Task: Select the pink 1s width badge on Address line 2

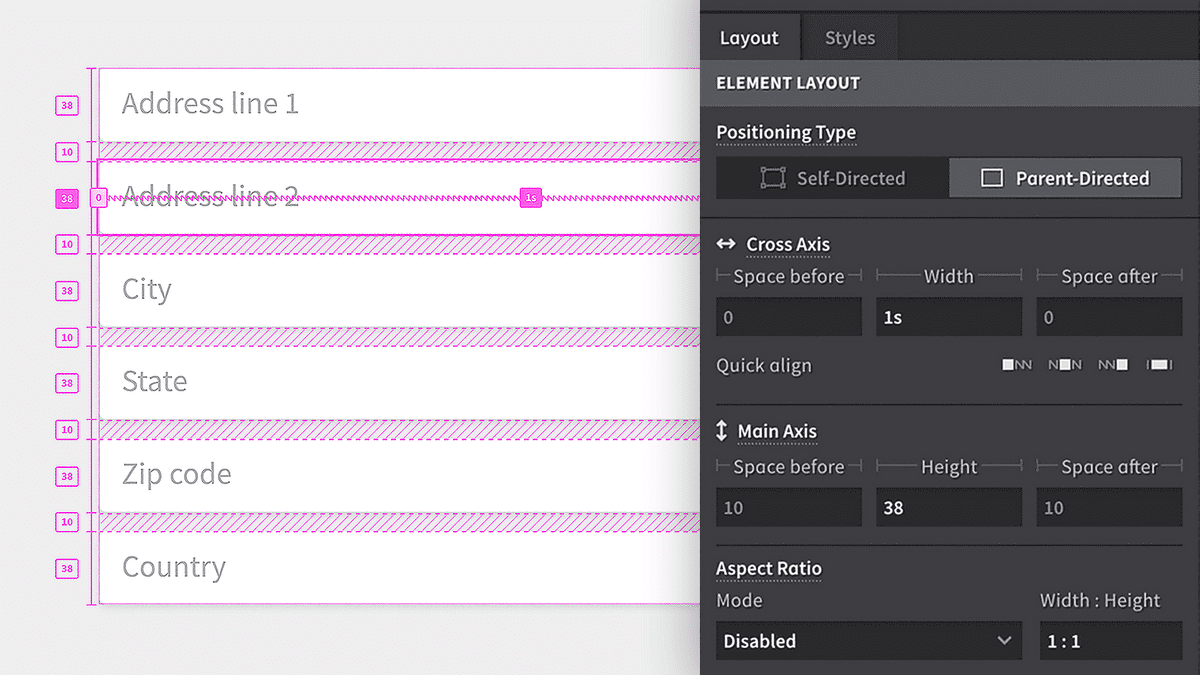Action: pos(530,197)
